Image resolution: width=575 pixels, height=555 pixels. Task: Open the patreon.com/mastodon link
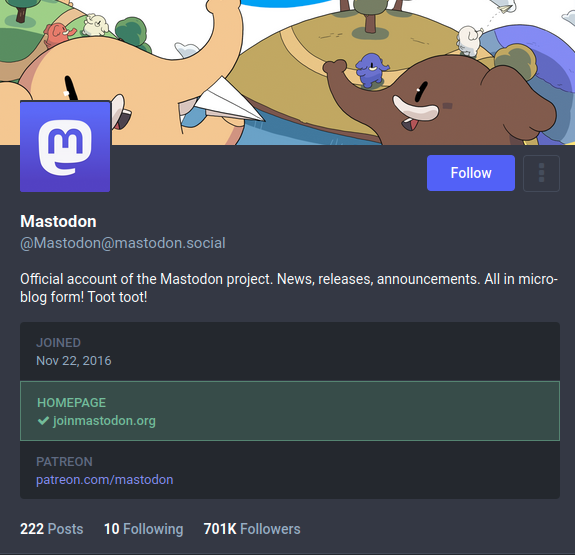pos(105,479)
